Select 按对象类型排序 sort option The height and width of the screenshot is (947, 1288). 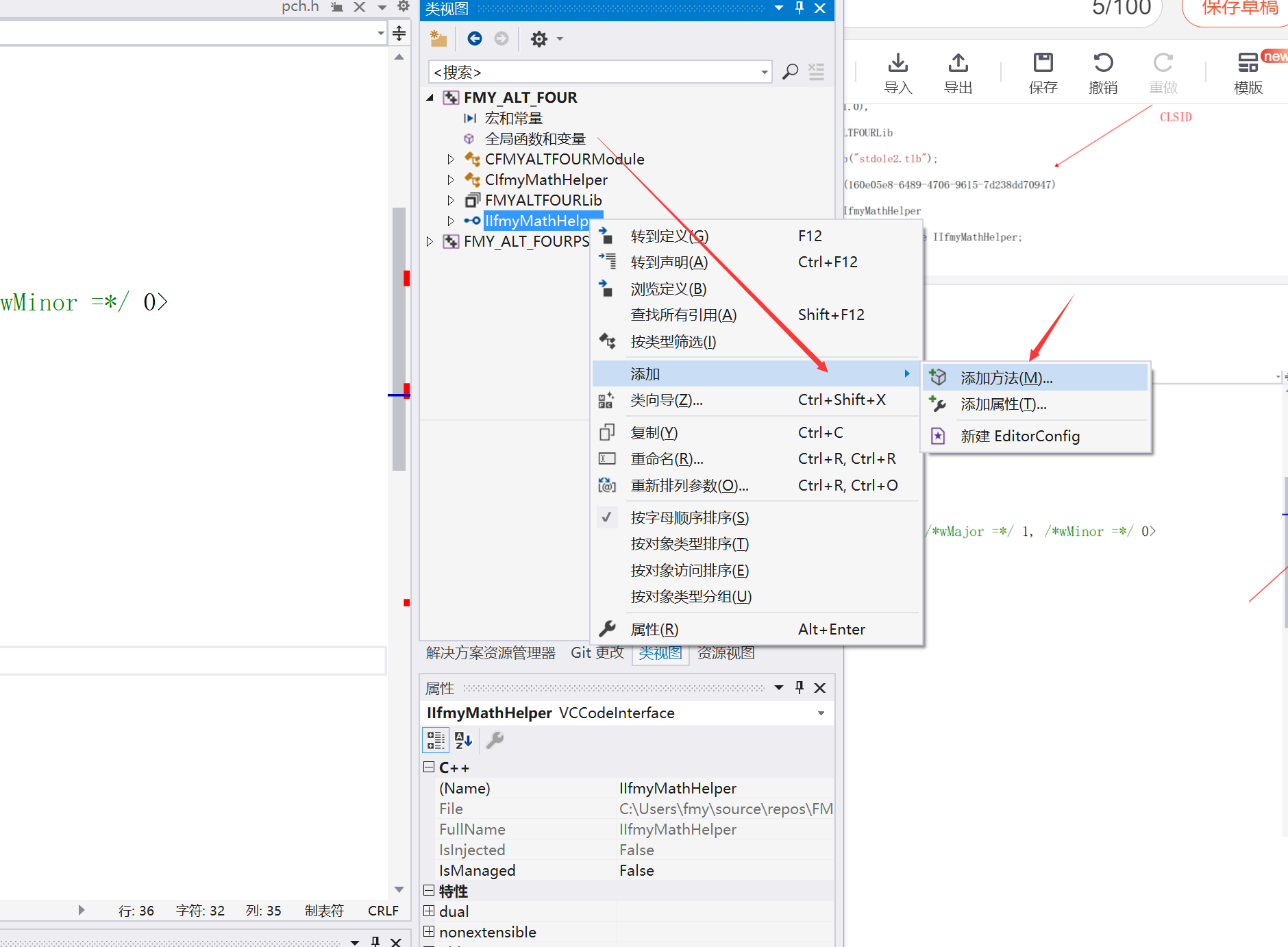point(755,544)
